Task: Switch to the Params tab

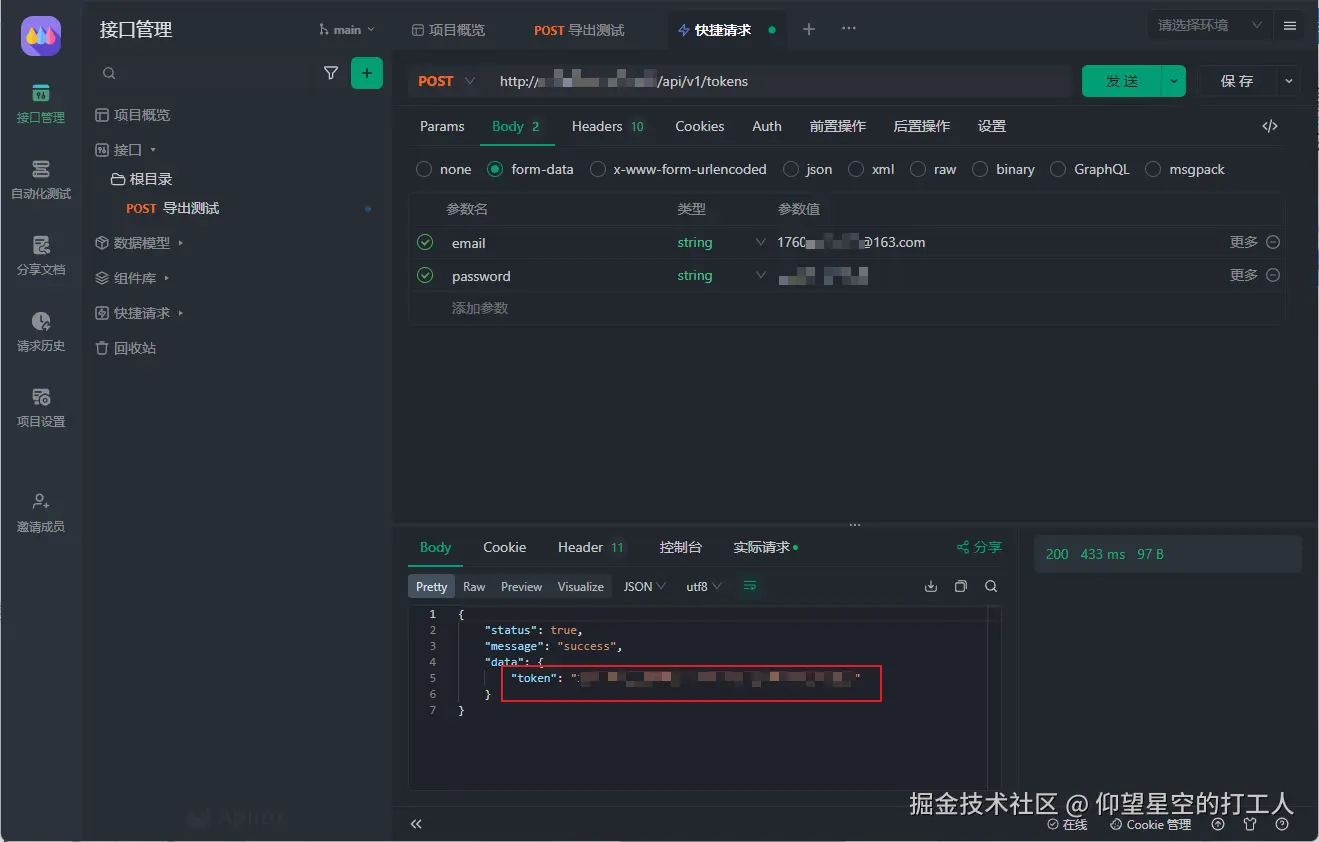Action: [442, 126]
